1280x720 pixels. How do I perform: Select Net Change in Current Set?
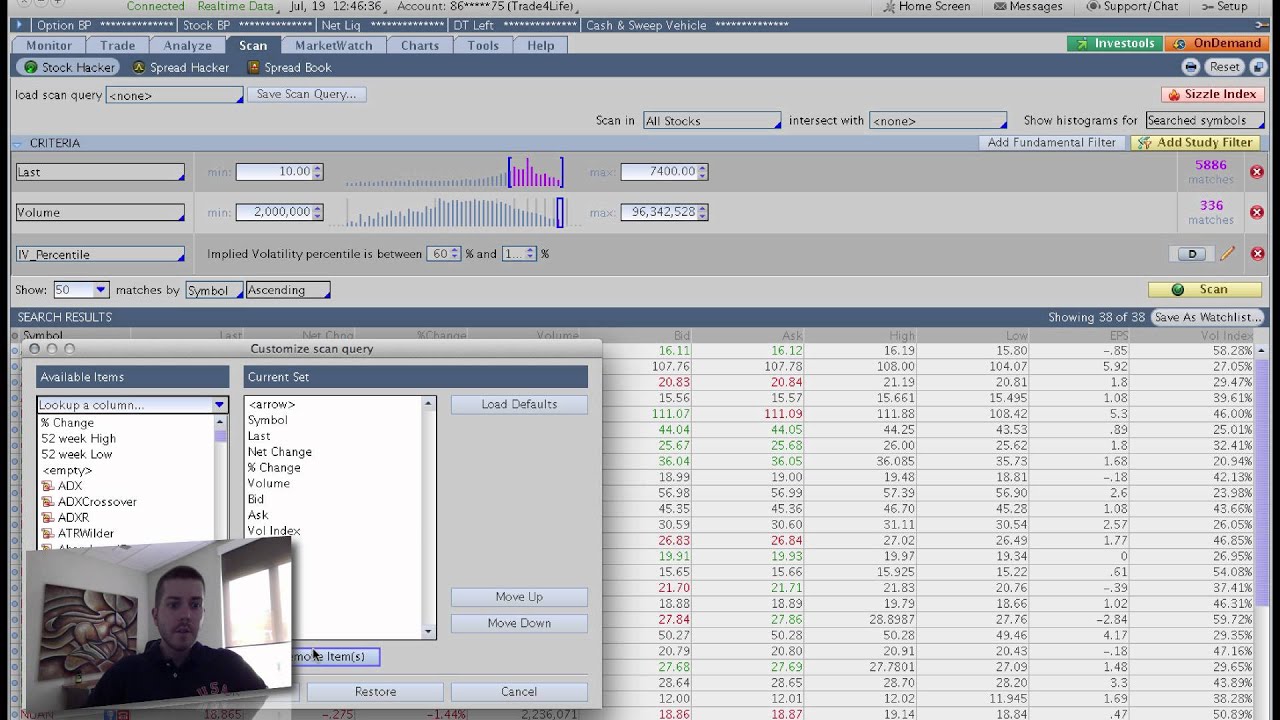pos(280,452)
